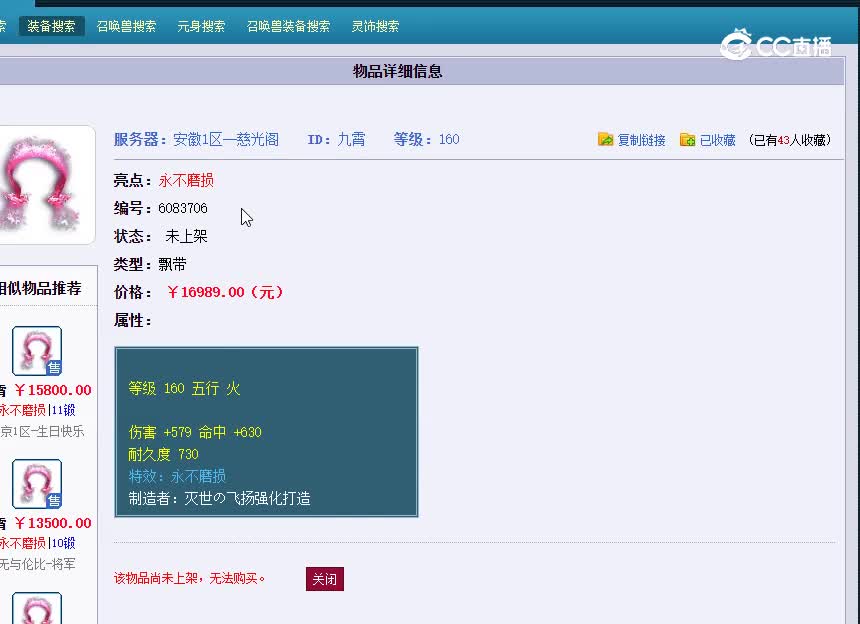Click the ￥13500.00 price text

tap(53, 523)
